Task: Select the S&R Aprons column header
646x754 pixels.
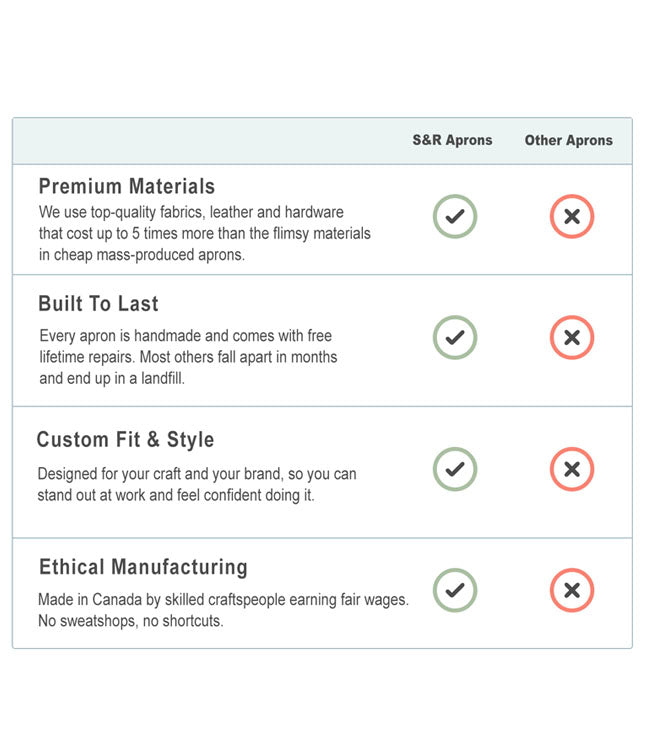Action: point(452,141)
